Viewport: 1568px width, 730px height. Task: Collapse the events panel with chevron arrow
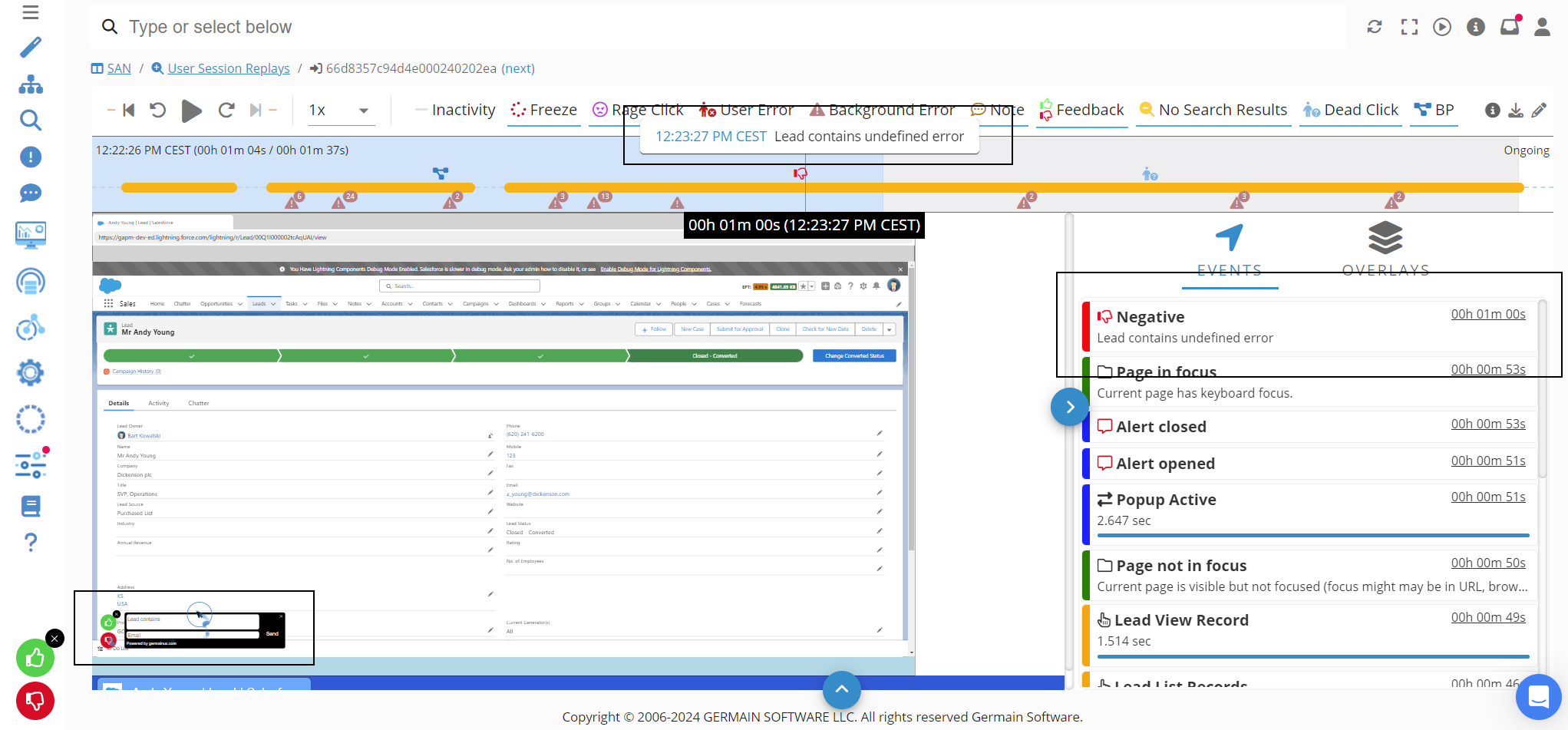(x=1069, y=407)
